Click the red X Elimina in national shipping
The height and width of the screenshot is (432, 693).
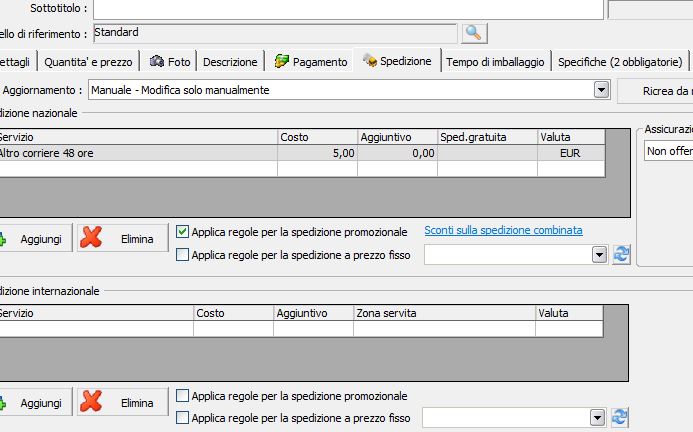coord(122,238)
